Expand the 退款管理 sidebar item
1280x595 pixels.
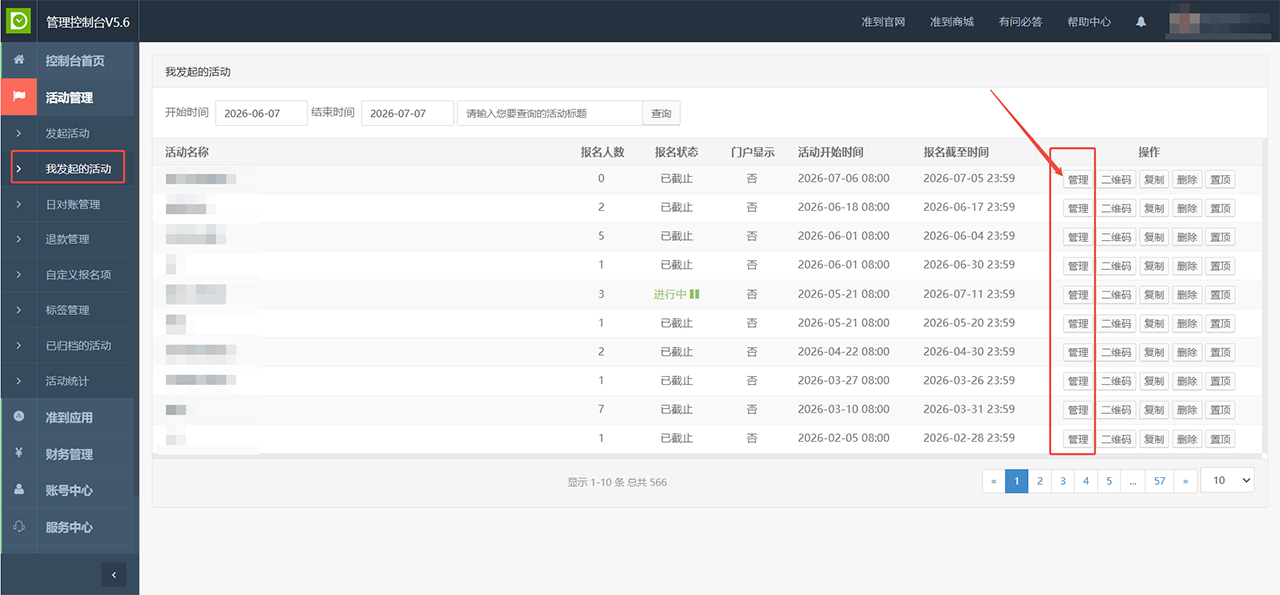[x=67, y=239]
